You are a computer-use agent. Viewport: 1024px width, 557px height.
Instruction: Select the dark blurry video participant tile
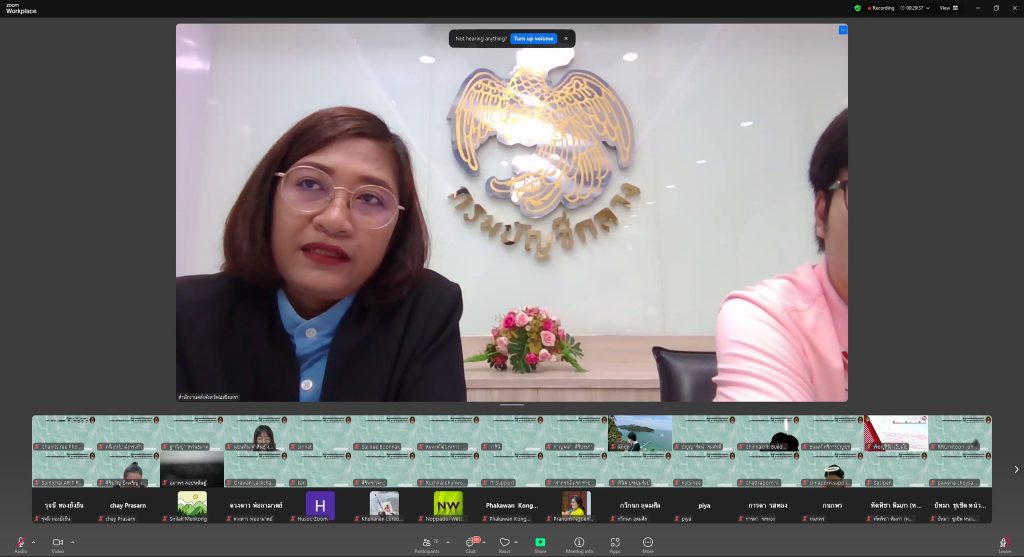pyautogui.click(x=192, y=469)
